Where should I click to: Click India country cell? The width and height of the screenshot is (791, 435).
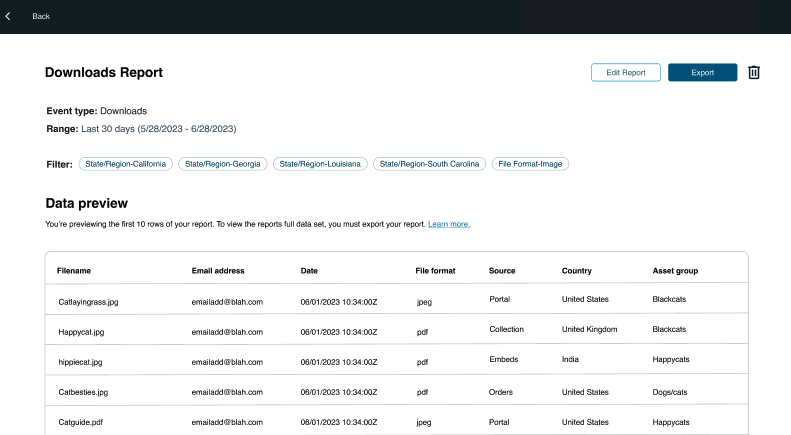coord(571,359)
